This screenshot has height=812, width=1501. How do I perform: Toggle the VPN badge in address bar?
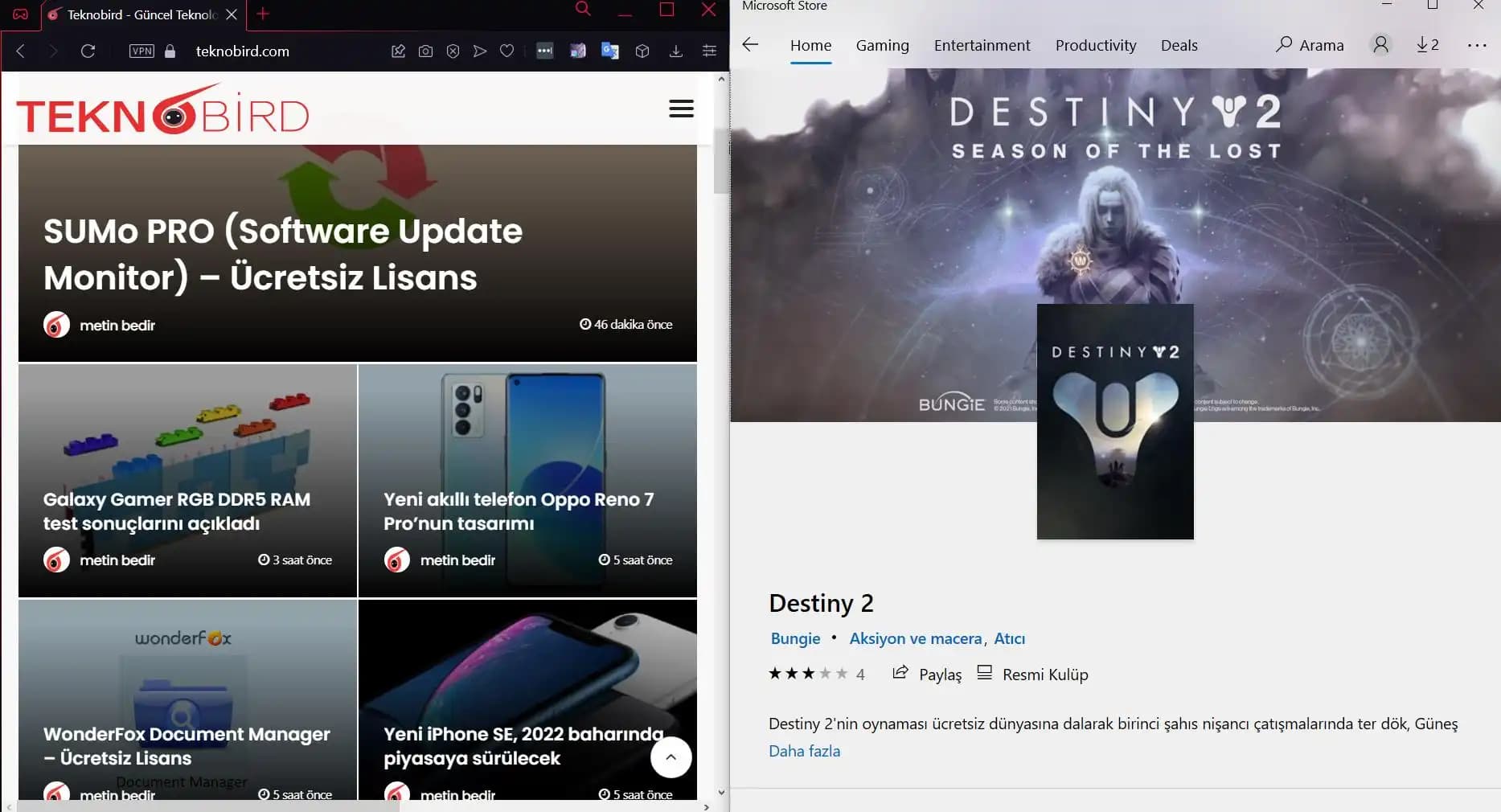click(x=141, y=51)
